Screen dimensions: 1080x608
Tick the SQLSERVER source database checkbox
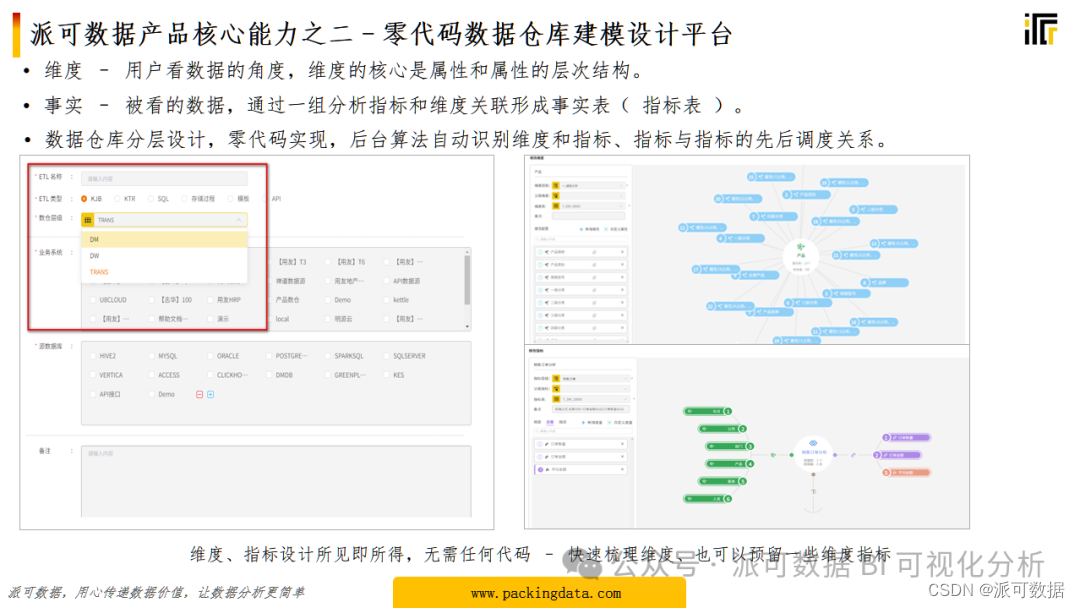coord(386,356)
